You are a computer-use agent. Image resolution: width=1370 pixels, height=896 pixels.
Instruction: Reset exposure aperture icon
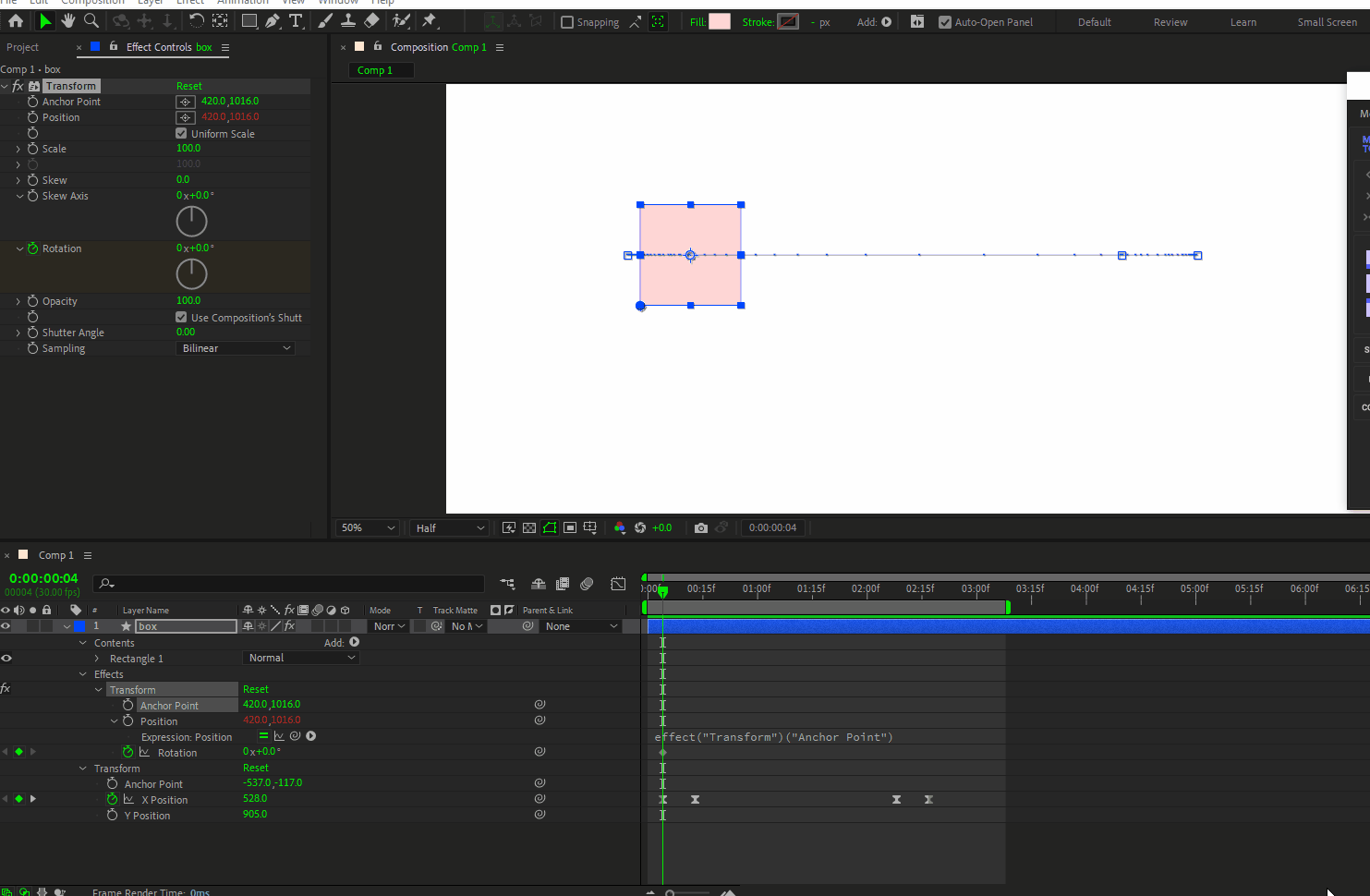point(640,527)
